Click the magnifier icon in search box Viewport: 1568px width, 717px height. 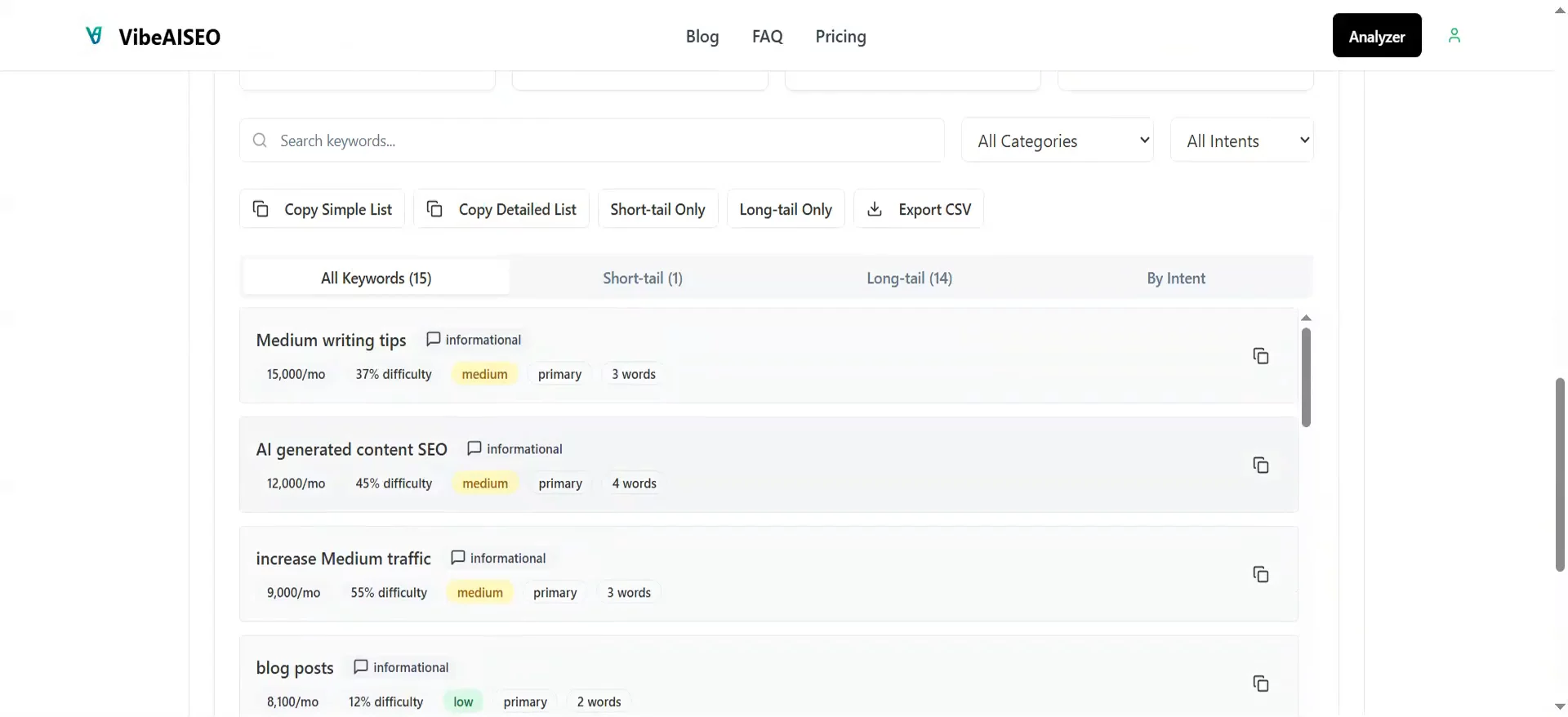pos(260,140)
